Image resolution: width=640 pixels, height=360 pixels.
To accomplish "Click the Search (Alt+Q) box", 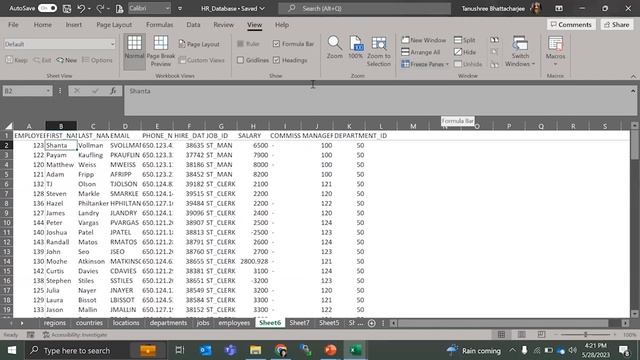I will [x=364, y=8].
